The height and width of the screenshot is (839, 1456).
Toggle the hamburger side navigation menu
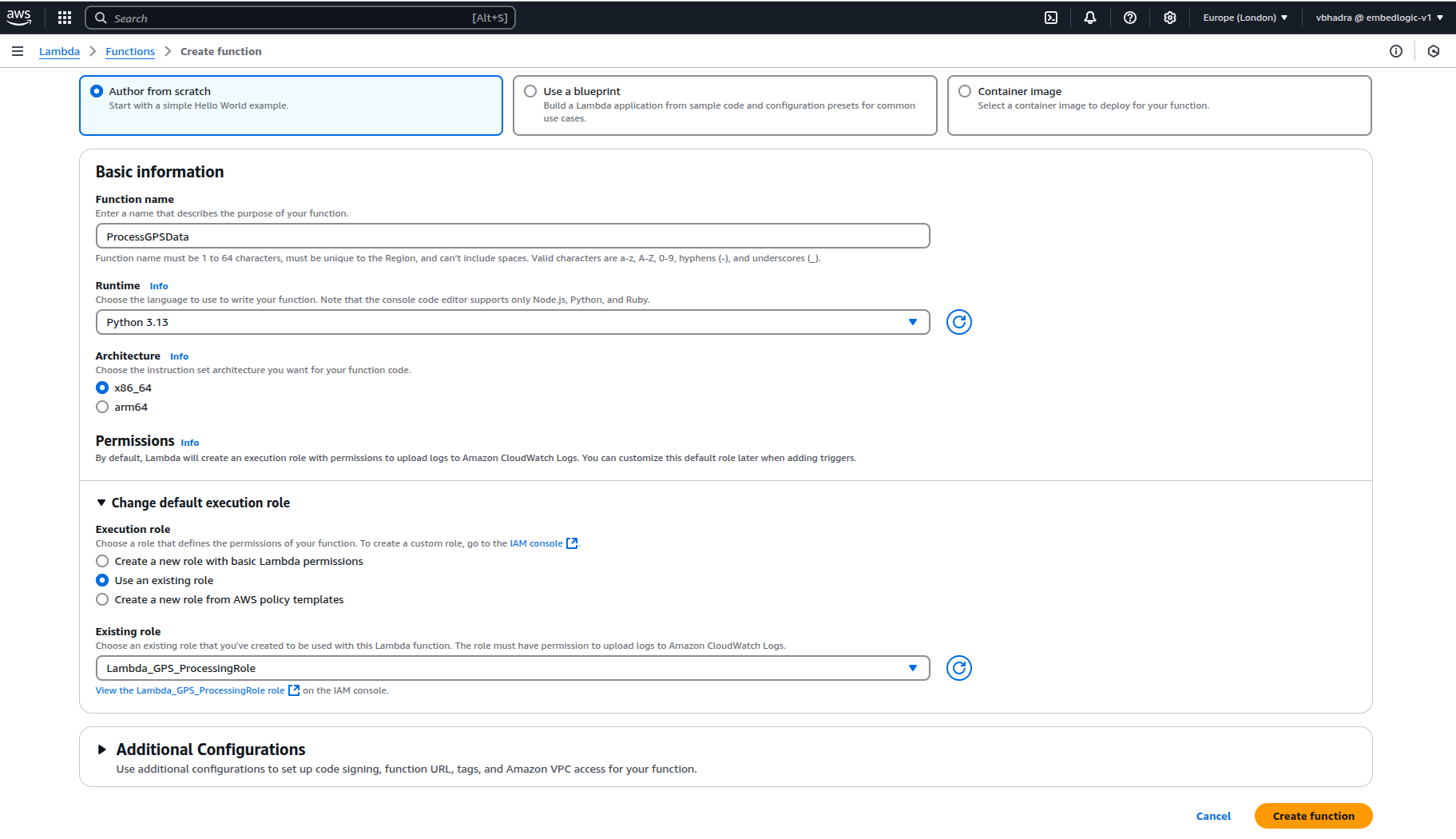click(x=18, y=51)
